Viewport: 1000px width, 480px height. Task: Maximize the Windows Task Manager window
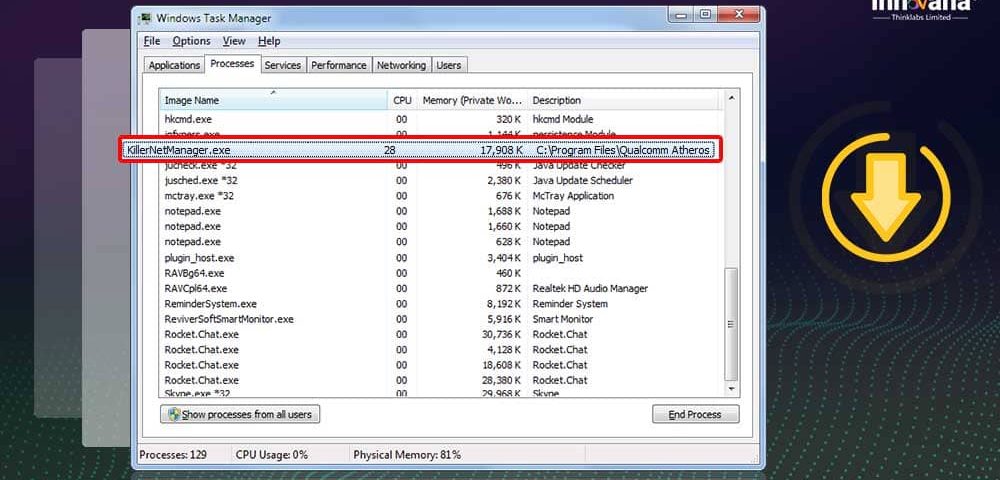pyautogui.click(x=705, y=14)
